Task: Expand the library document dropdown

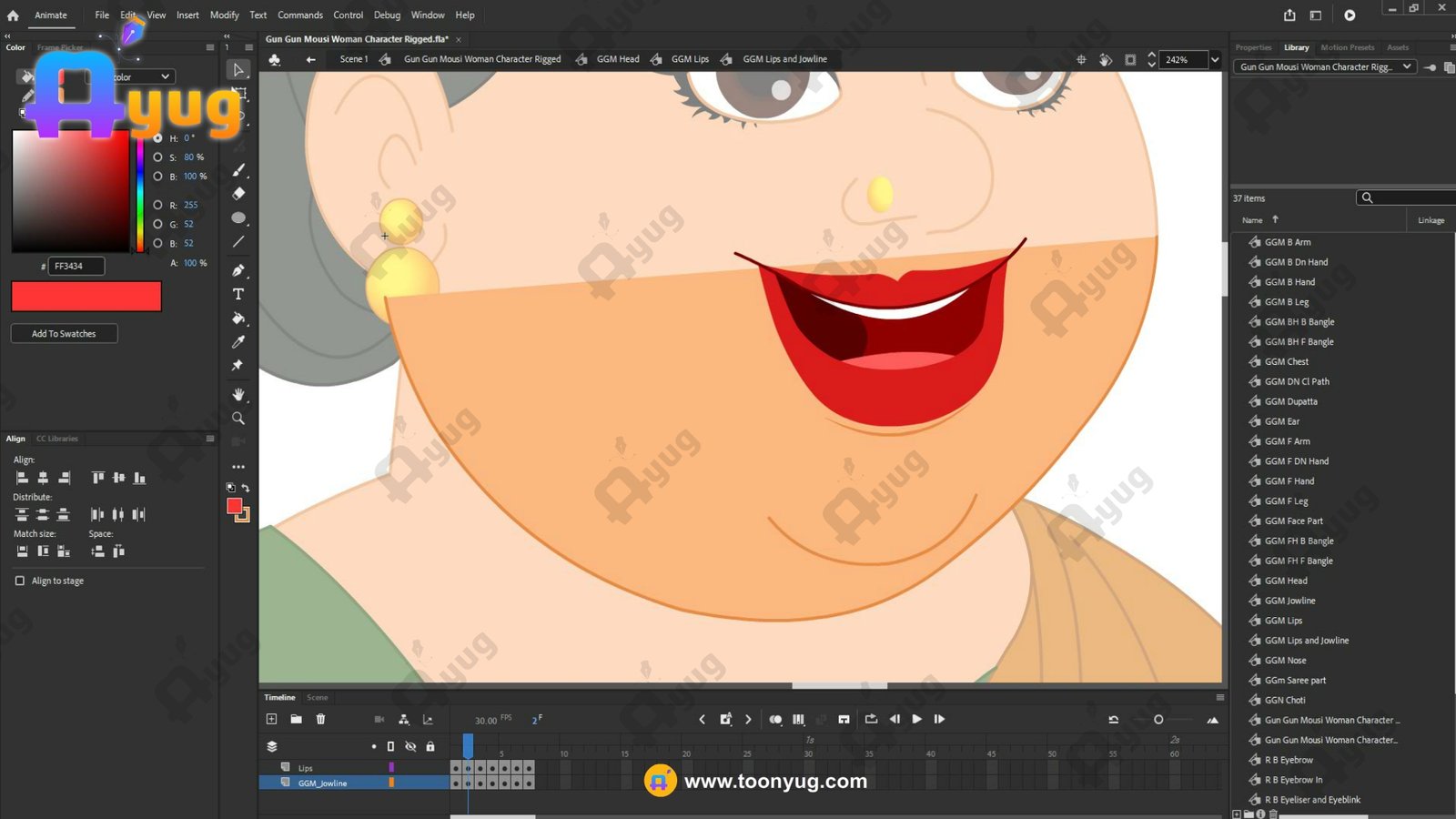Action: (1407, 66)
